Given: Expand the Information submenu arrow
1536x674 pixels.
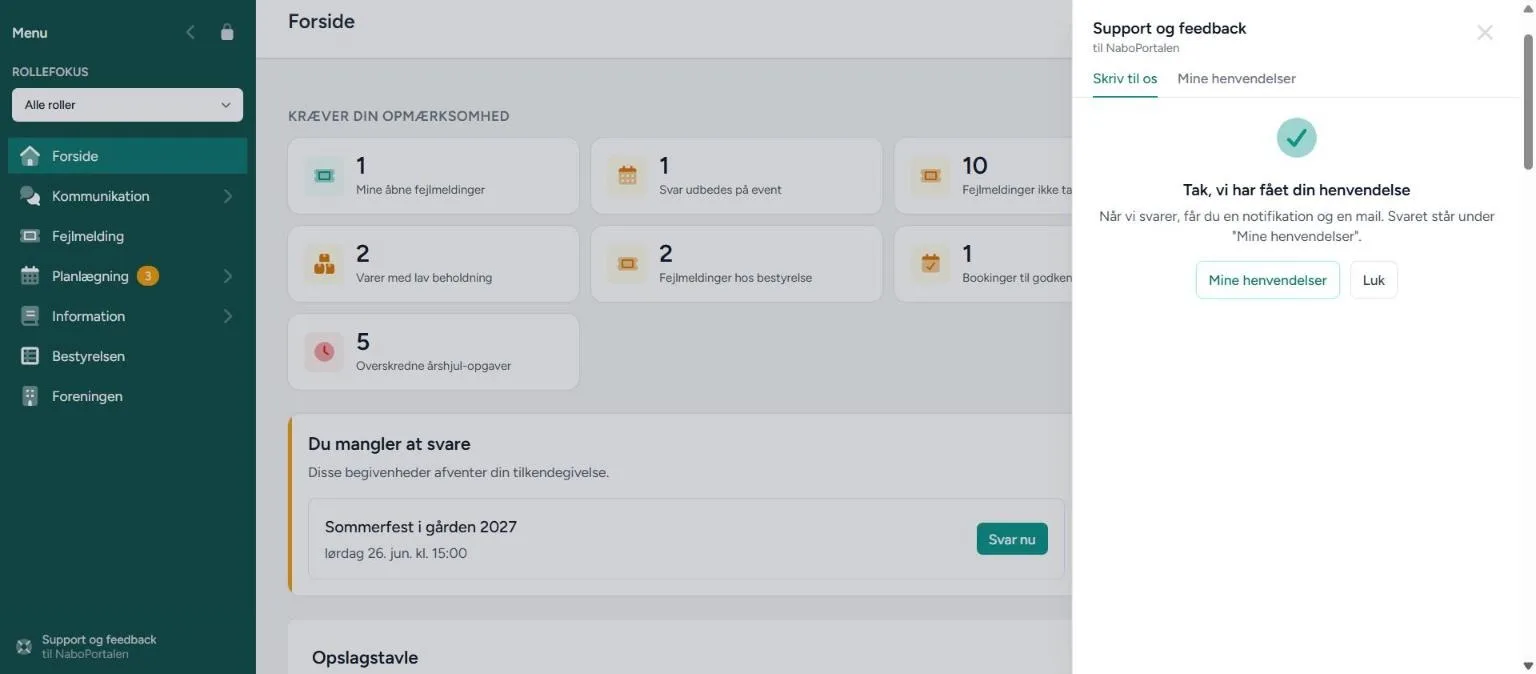Looking at the screenshot, I should point(227,316).
